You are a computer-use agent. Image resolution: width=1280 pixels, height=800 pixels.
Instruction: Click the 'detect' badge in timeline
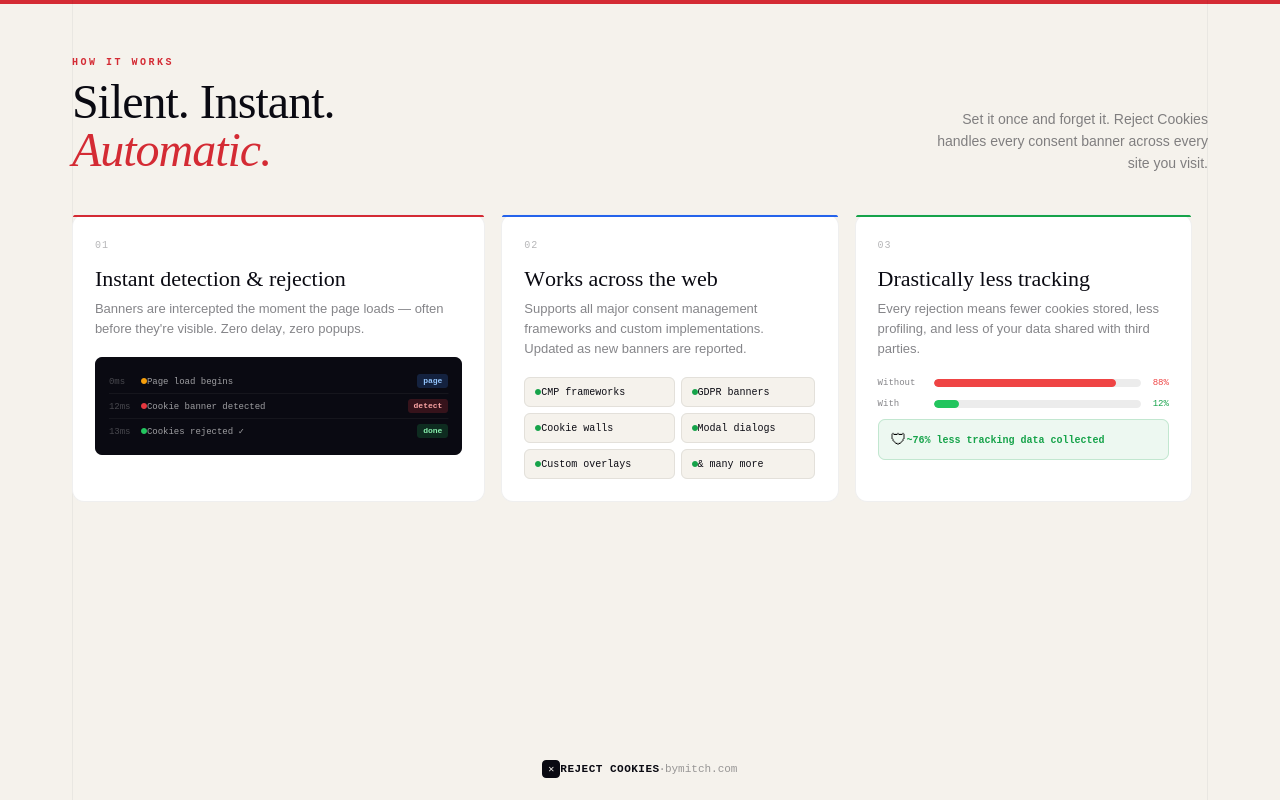(428, 406)
